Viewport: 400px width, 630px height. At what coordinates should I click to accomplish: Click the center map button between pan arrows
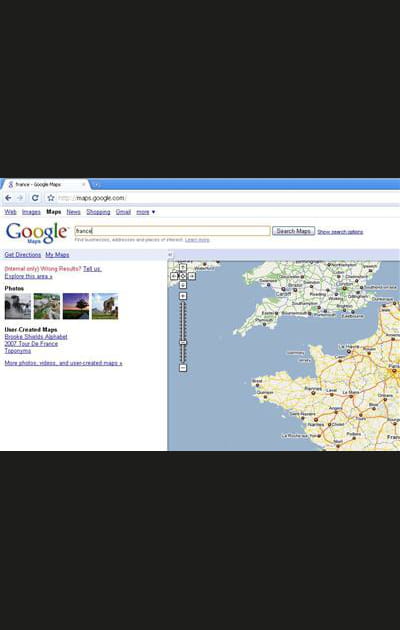coord(183,276)
